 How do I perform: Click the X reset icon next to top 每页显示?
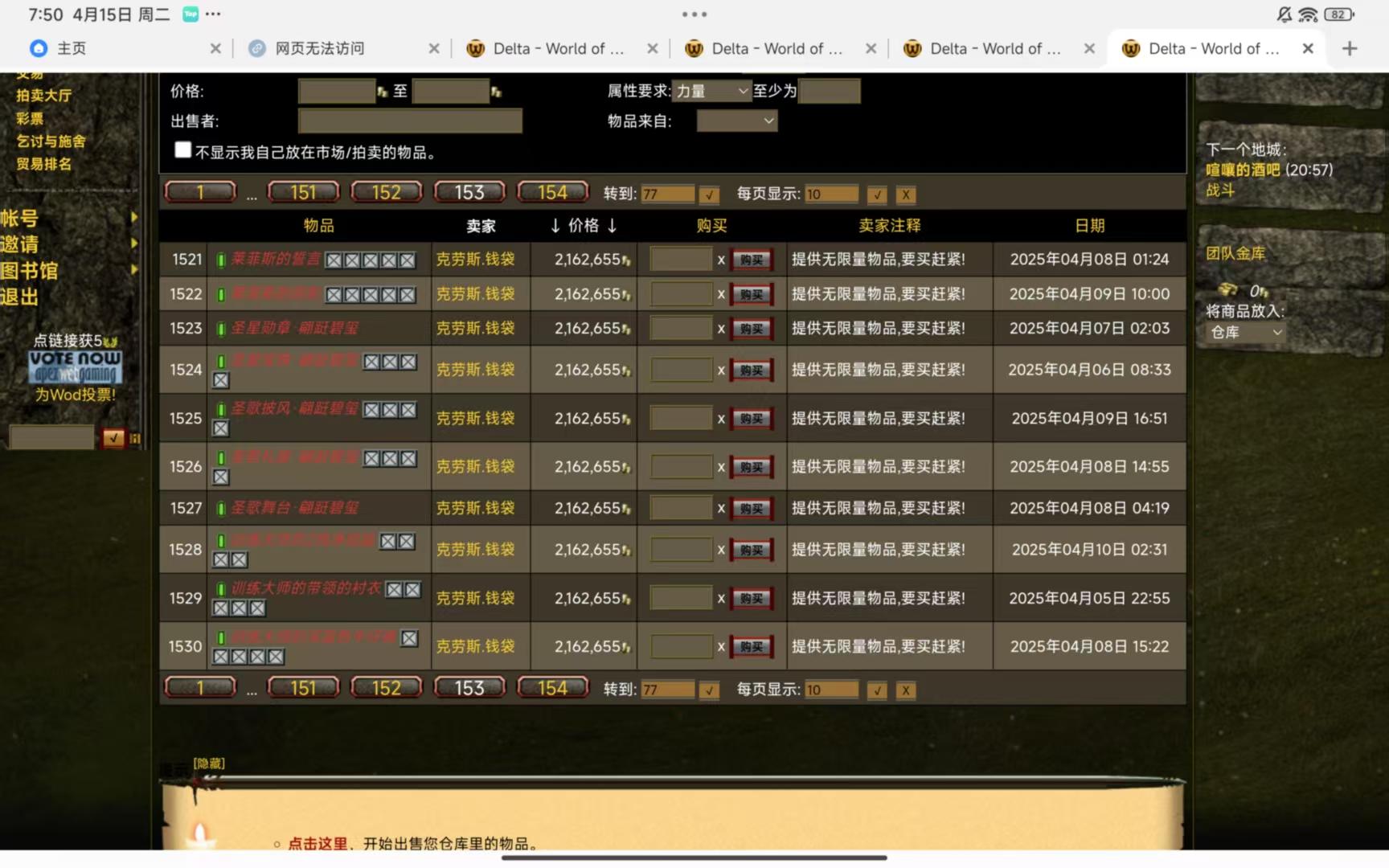point(906,194)
